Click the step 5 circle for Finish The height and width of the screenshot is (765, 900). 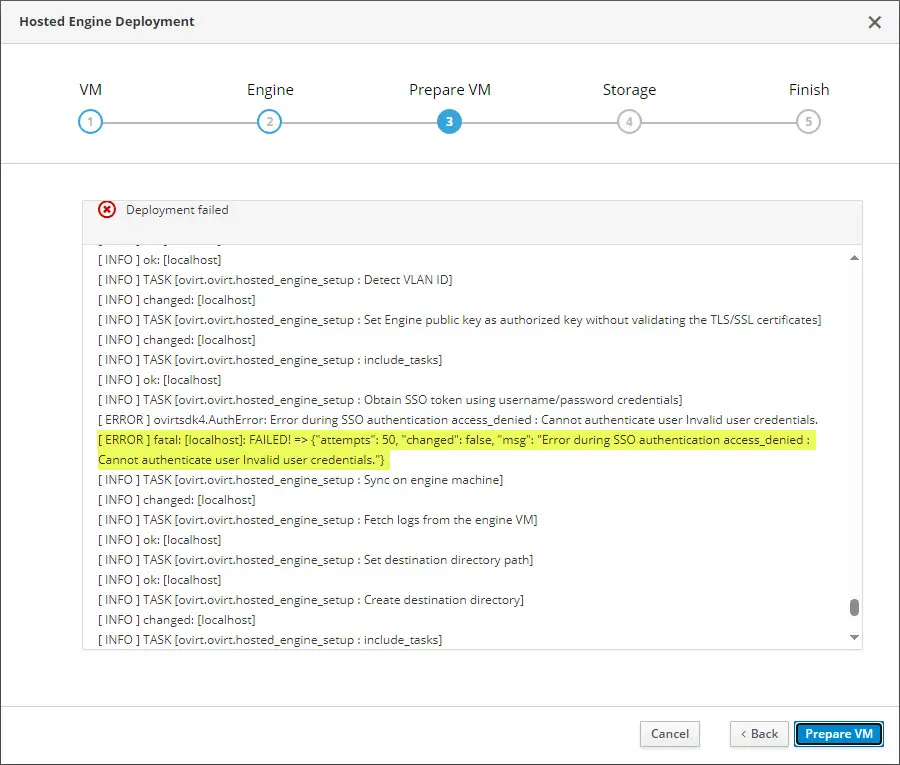coord(808,123)
